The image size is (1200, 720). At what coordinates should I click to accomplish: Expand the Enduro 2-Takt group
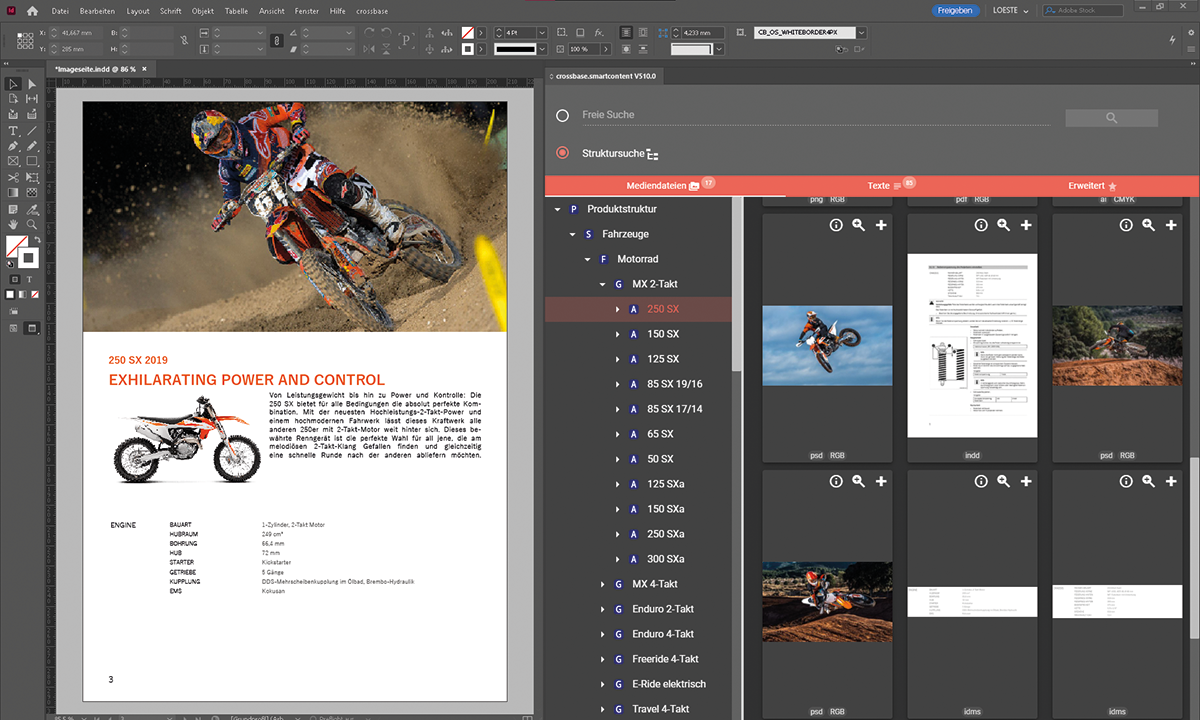pos(603,610)
